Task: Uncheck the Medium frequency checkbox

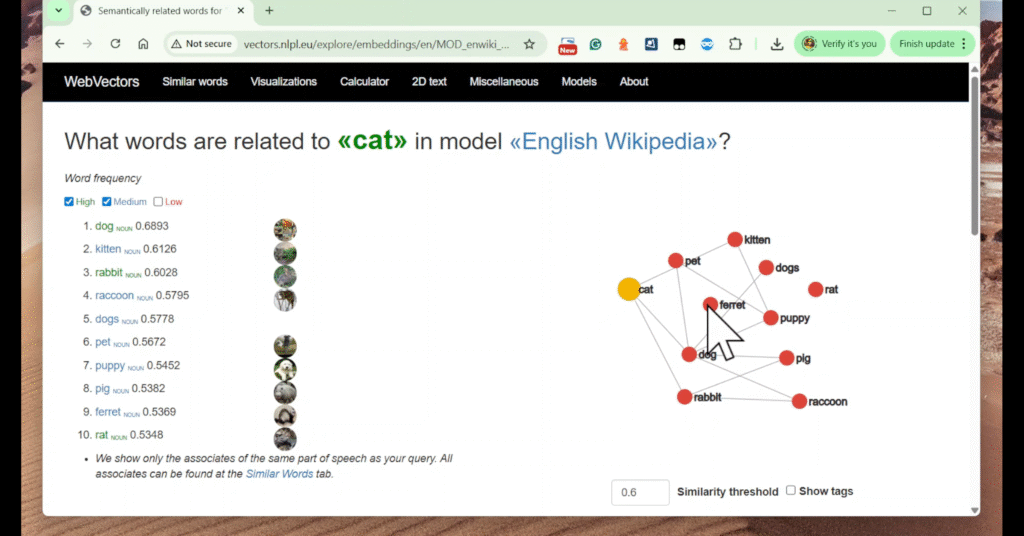Action: pos(107,202)
